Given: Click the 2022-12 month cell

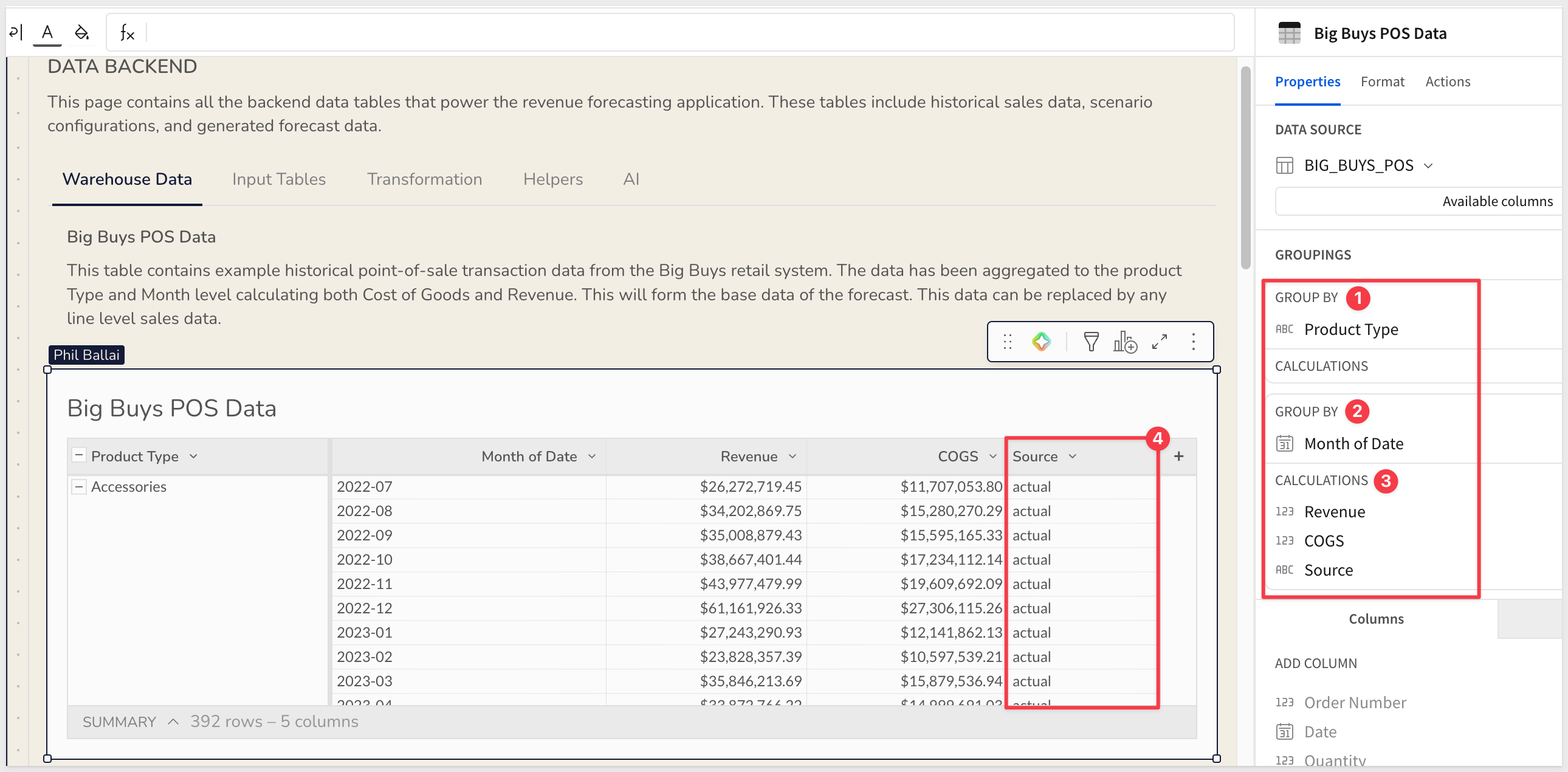Looking at the screenshot, I should coord(469,608).
